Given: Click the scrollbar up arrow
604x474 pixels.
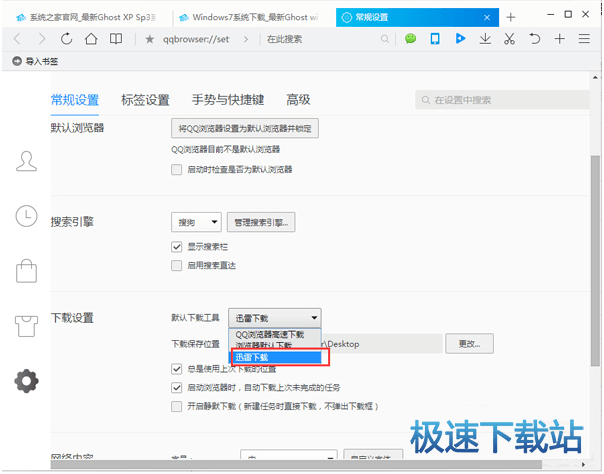Looking at the screenshot, I should coord(595,77).
